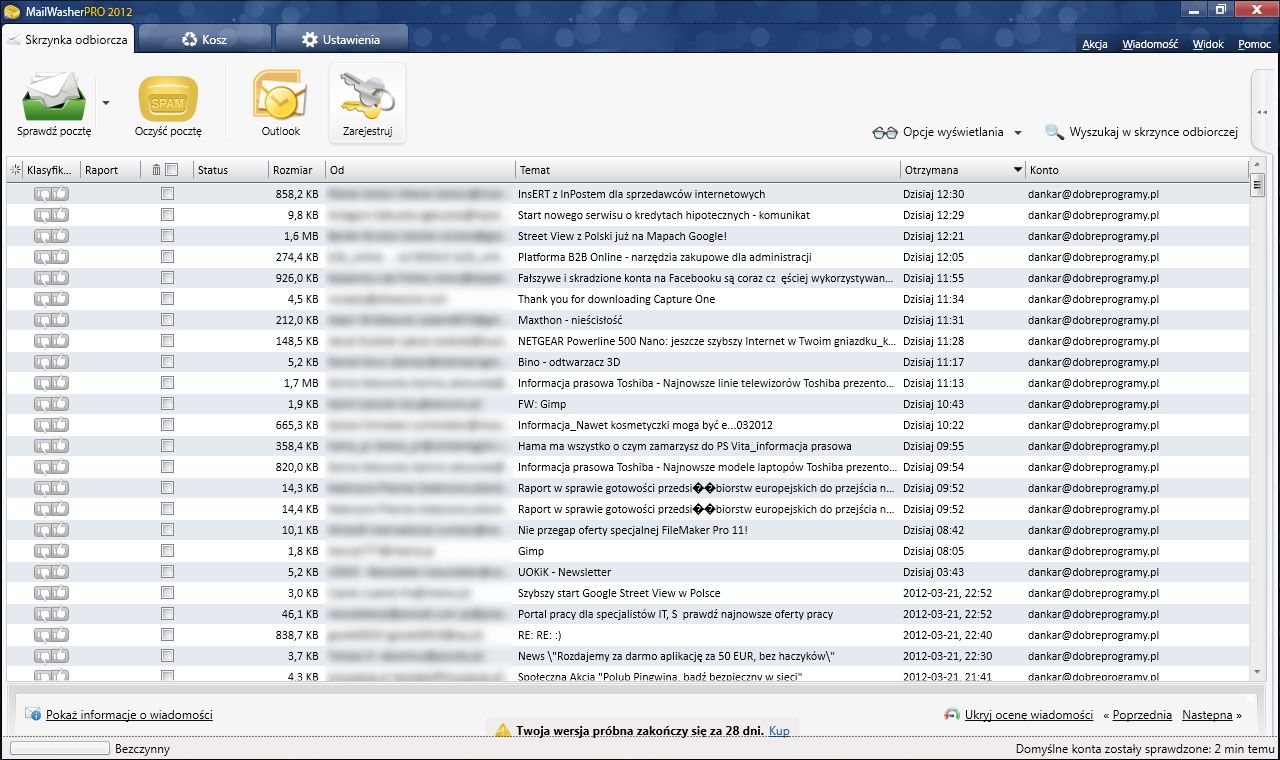Click the trash icon in column header
Viewport: 1280px width, 760px height.
coord(156,170)
